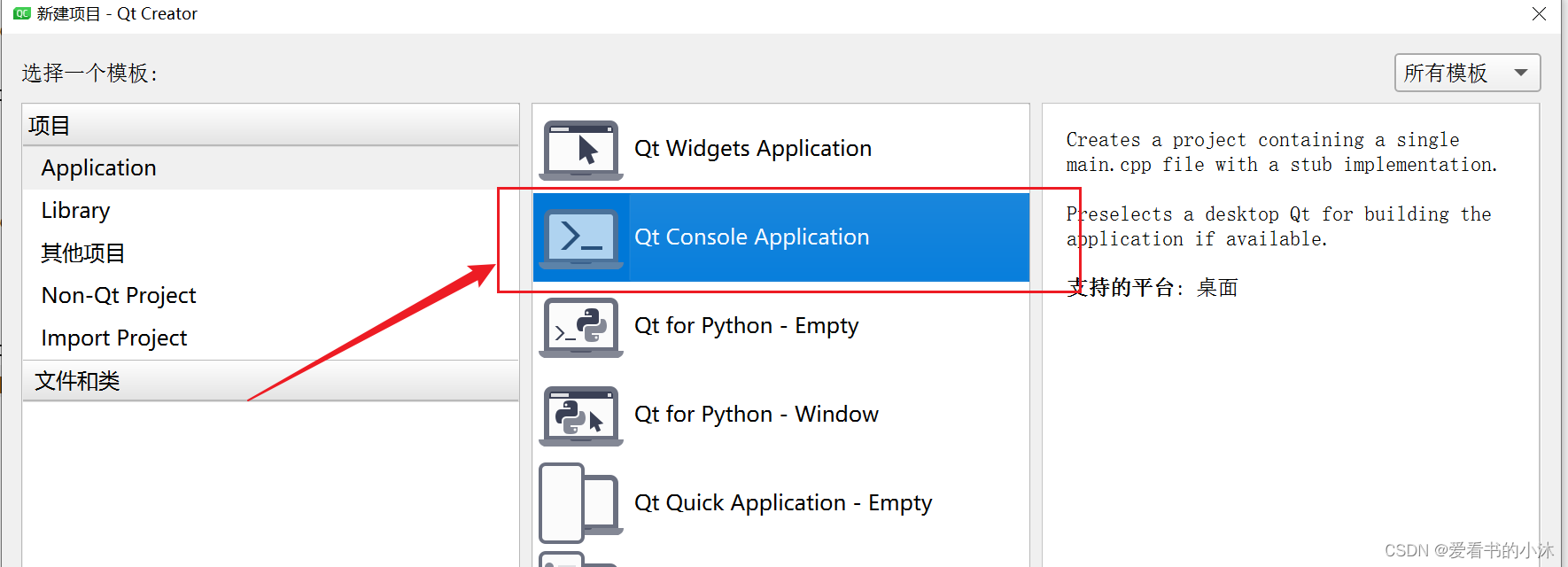1568x567 pixels.
Task: Click the 项目 section header
Action: pyautogui.click(x=271, y=125)
